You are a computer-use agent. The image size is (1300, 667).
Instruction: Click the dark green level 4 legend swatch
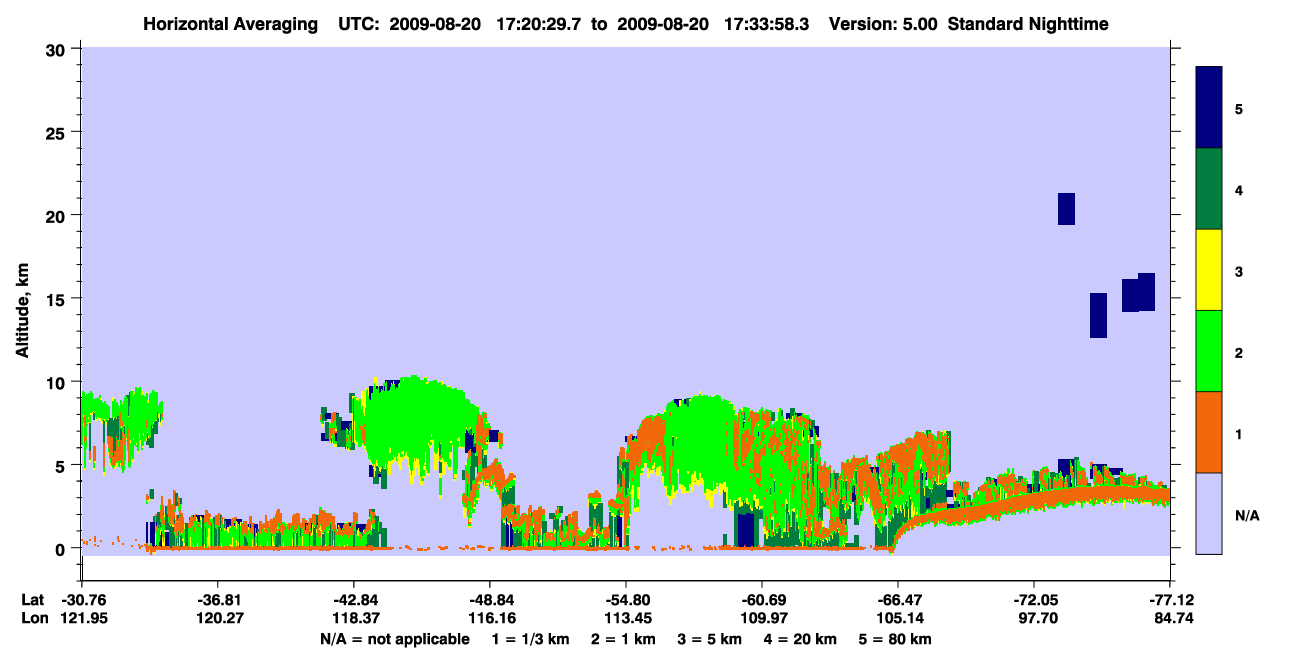pyautogui.click(x=1209, y=189)
